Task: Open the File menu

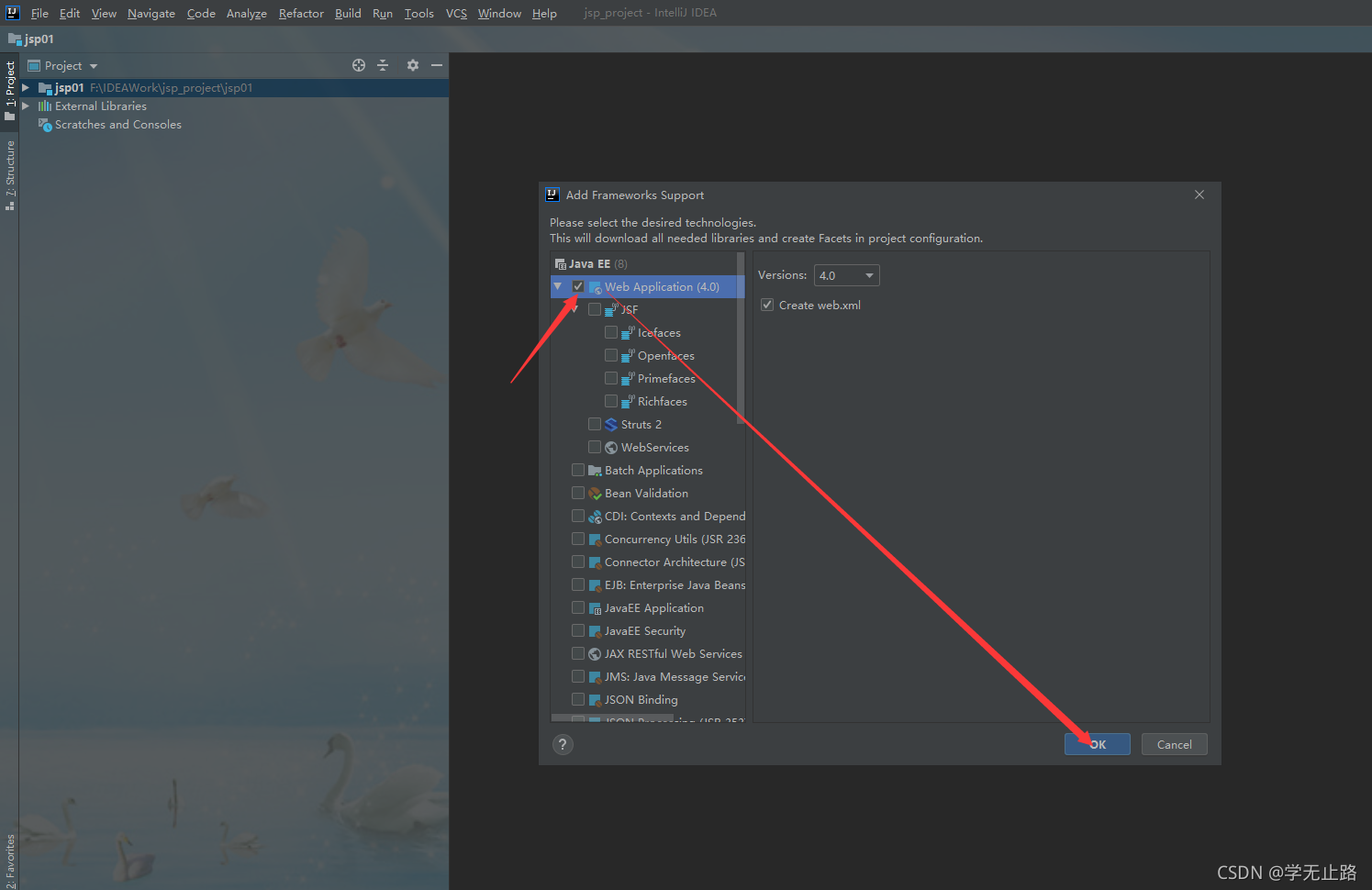Action: click(x=39, y=14)
